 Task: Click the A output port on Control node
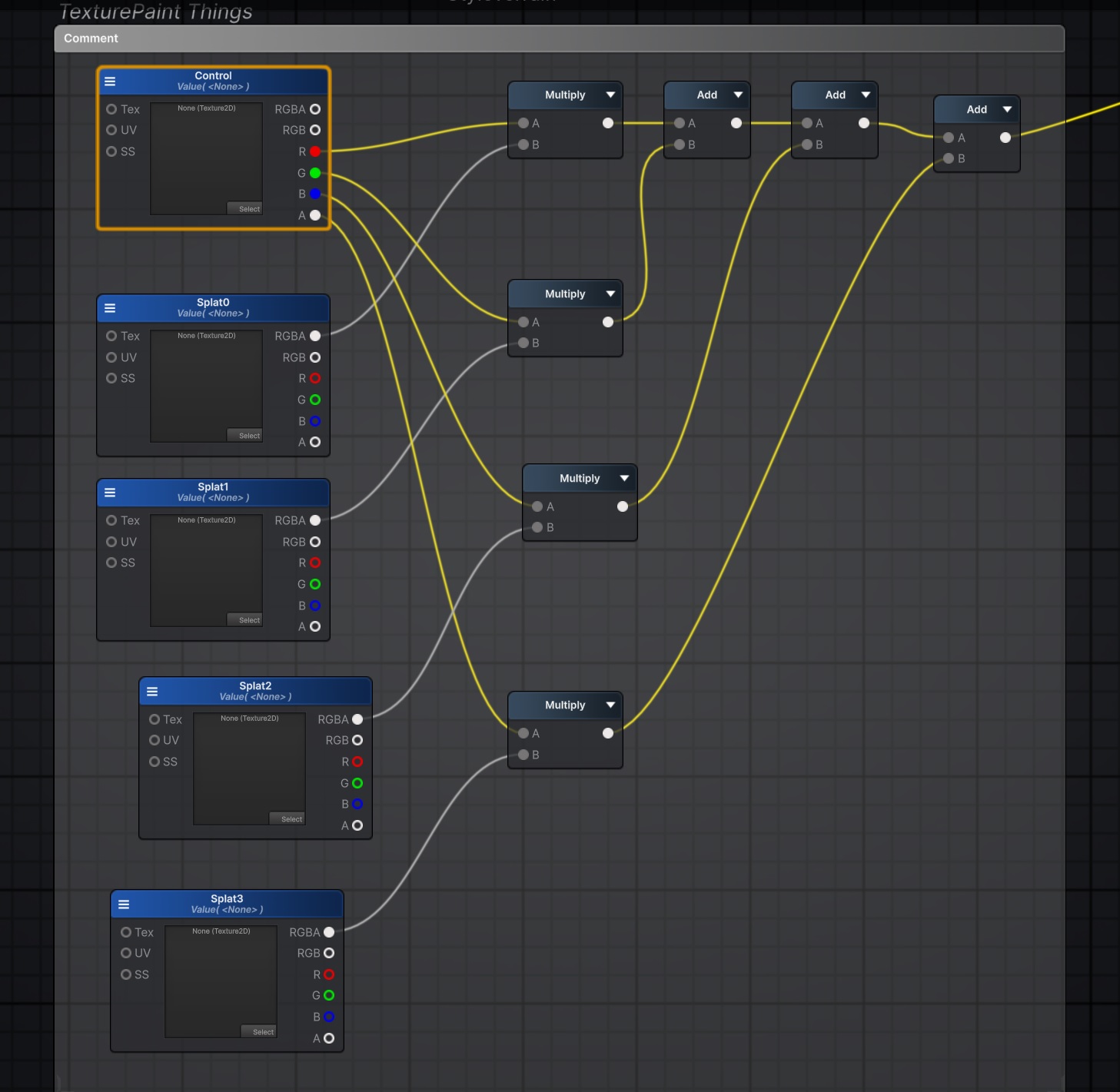315,215
